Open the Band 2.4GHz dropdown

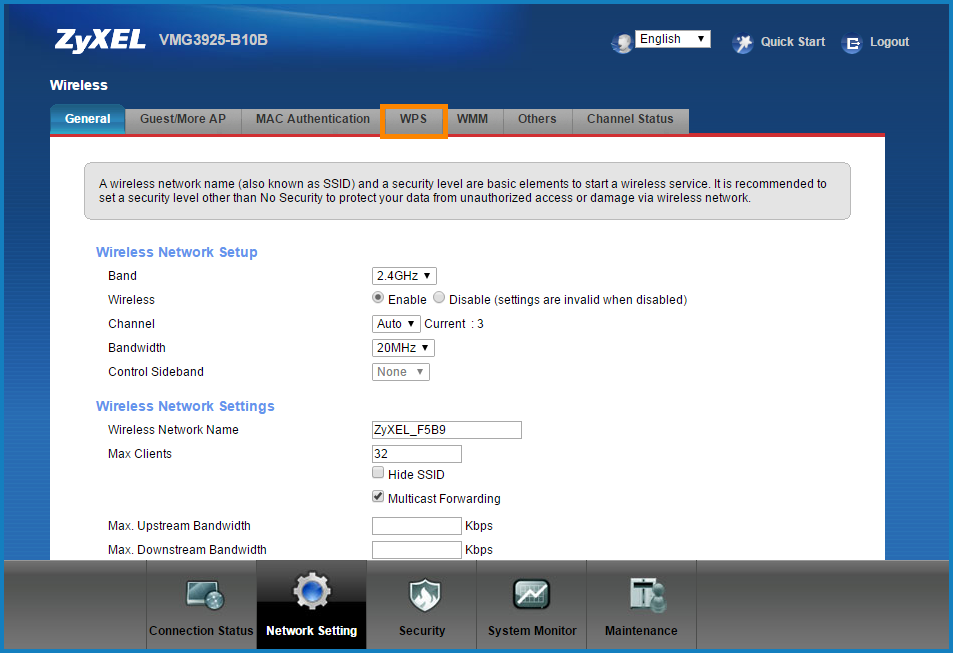coord(404,276)
